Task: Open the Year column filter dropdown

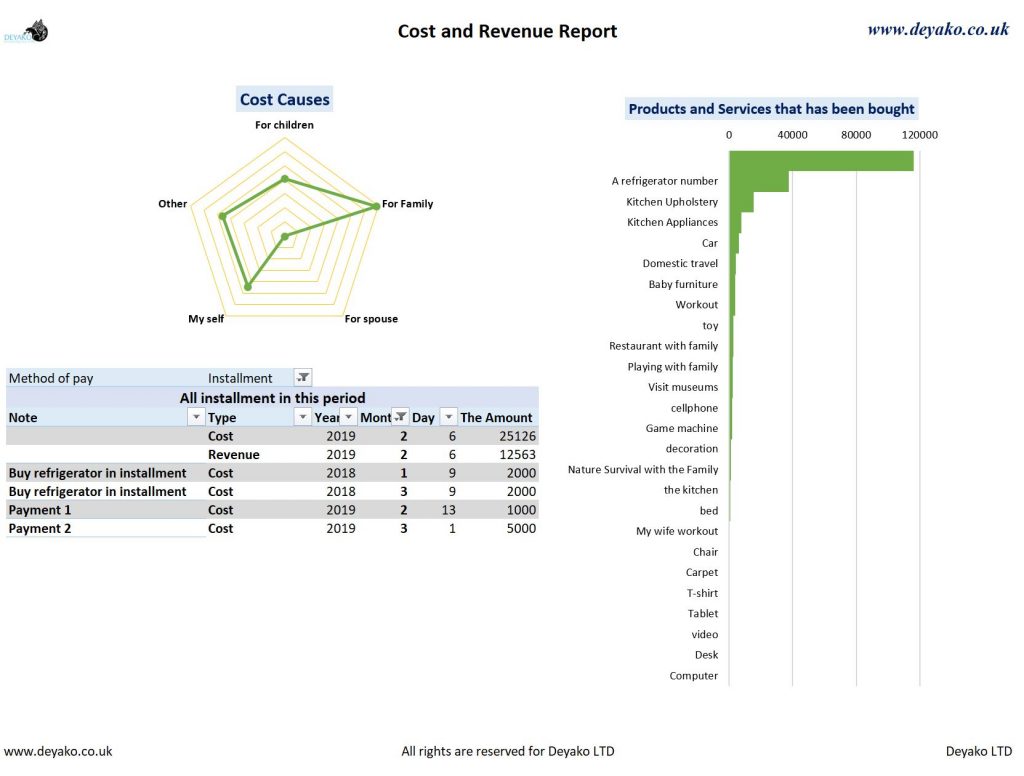Action: (349, 417)
